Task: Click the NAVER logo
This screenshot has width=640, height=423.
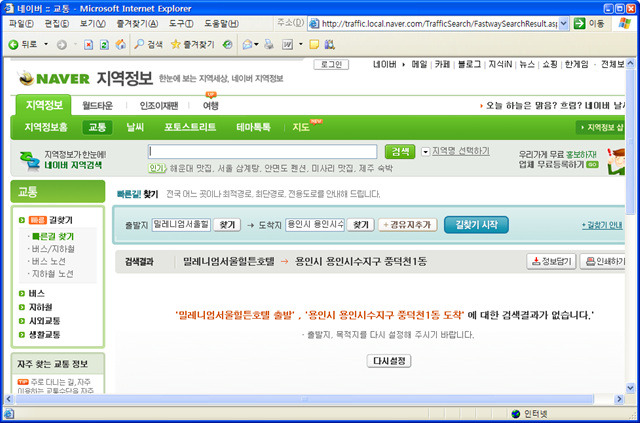Action: point(54,78)
